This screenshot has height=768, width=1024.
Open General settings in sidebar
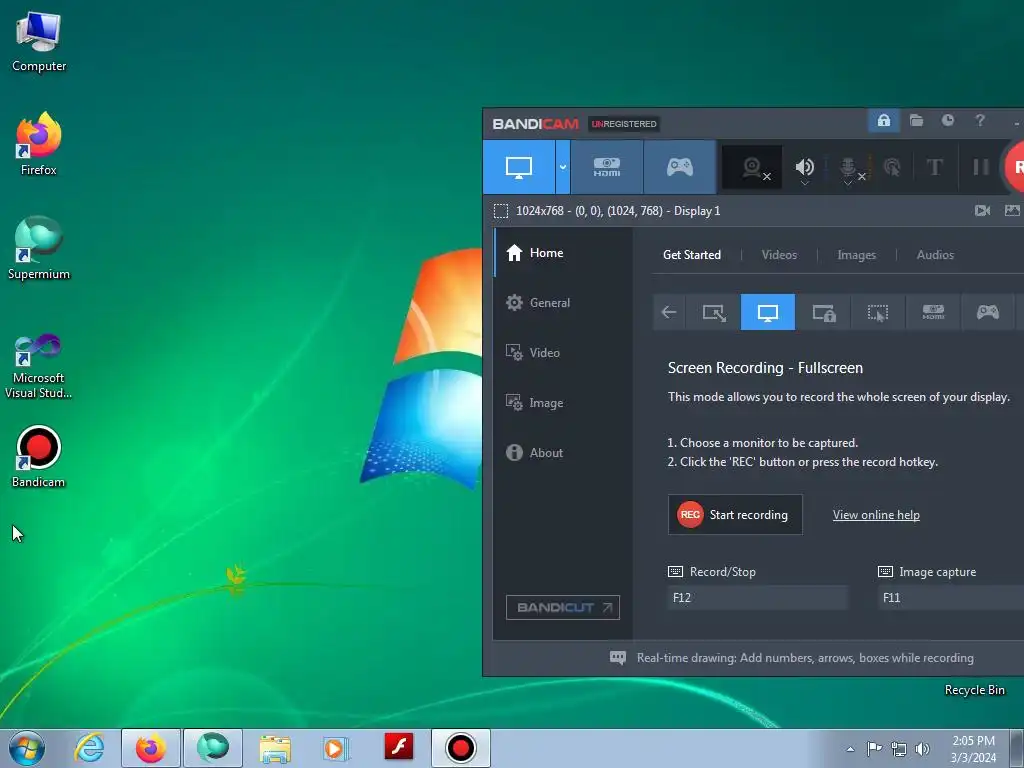[x=562, y=302]
